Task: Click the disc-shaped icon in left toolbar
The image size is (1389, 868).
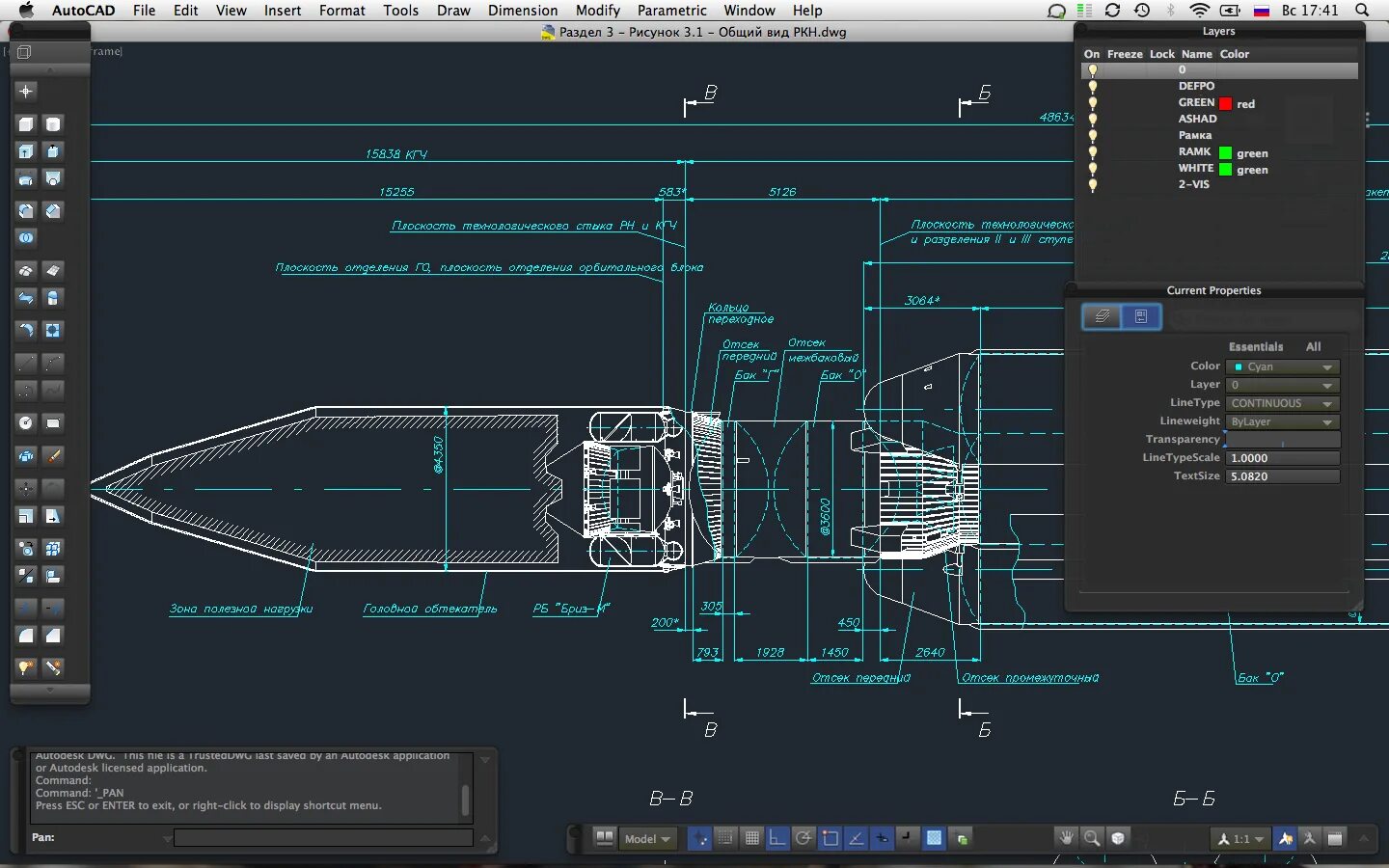Action: click(x=26, y=422)
